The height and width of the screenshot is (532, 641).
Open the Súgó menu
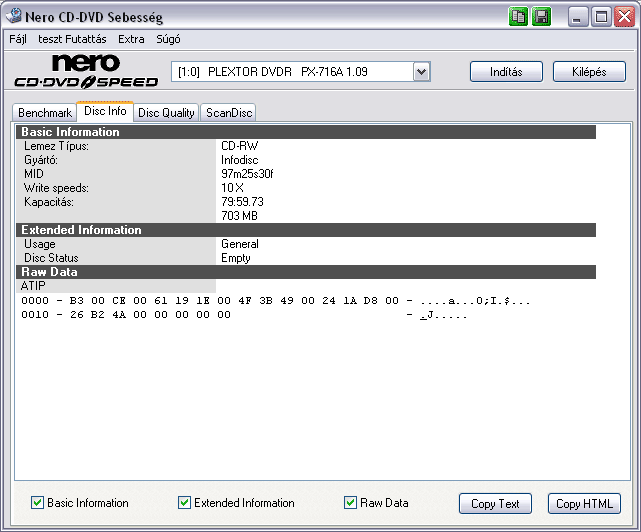pos(168,39)
